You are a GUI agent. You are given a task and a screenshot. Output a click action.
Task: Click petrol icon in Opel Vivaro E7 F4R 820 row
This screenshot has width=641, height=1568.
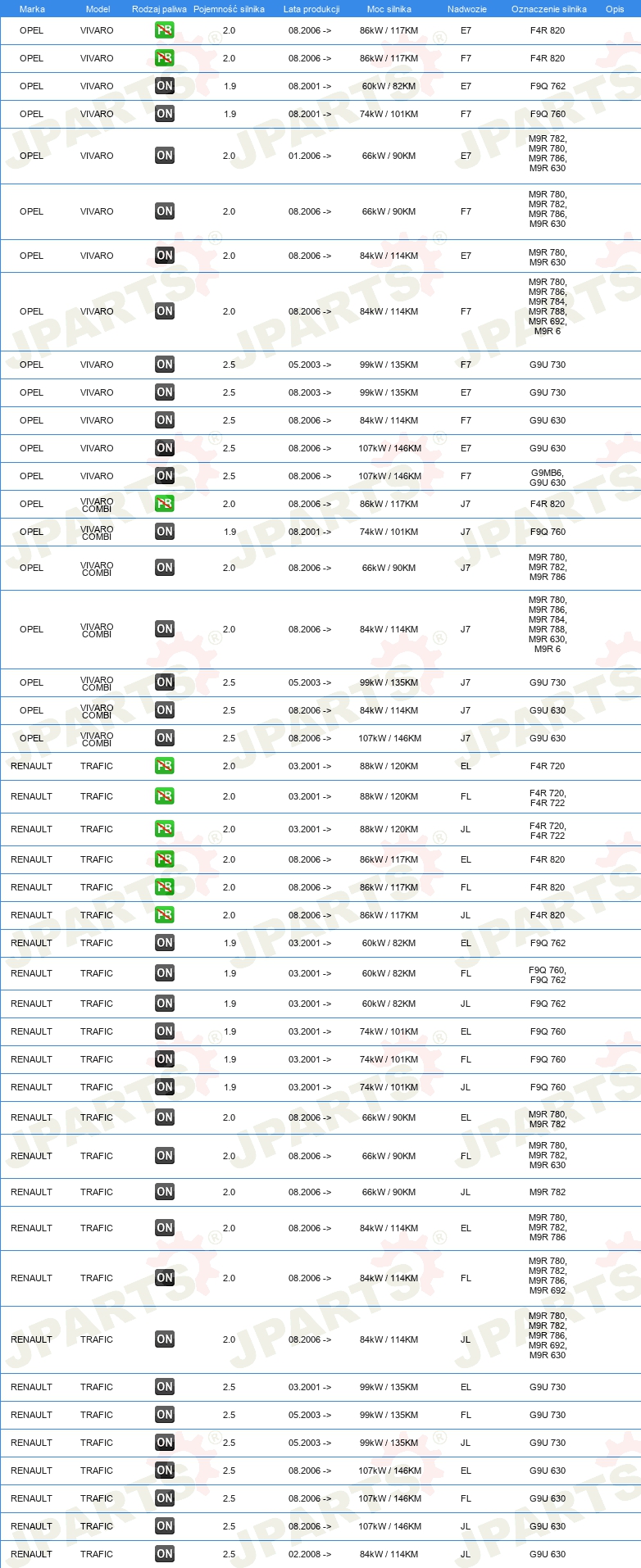pos(165,30)
